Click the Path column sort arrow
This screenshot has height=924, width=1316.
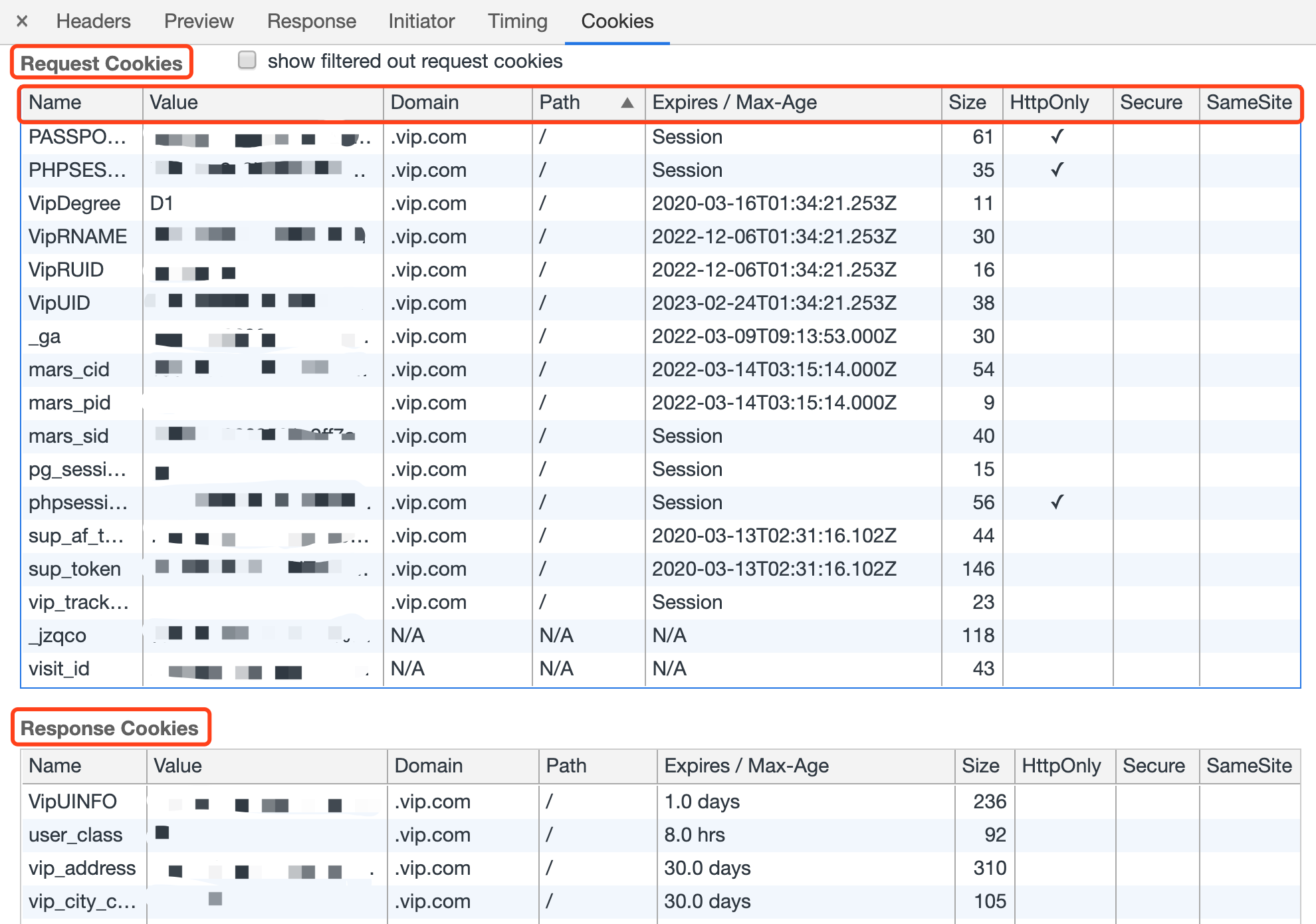(627, 103)
